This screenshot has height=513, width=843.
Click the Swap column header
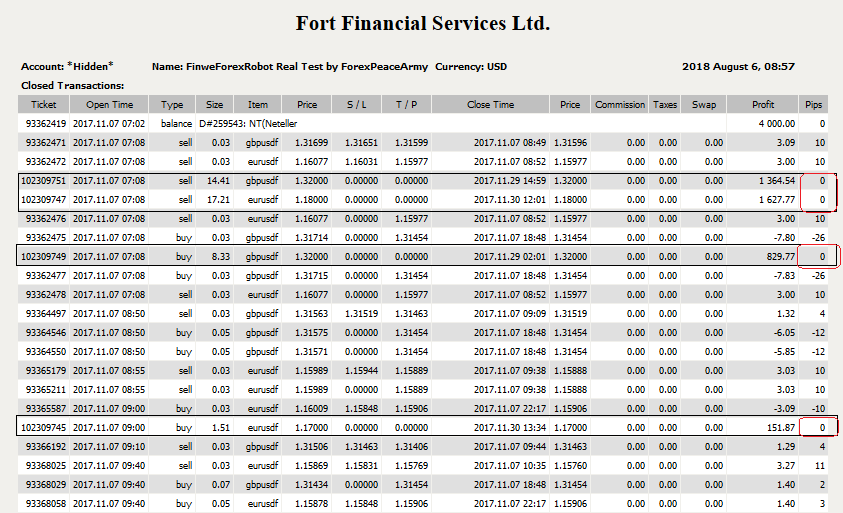pos(704,105)
